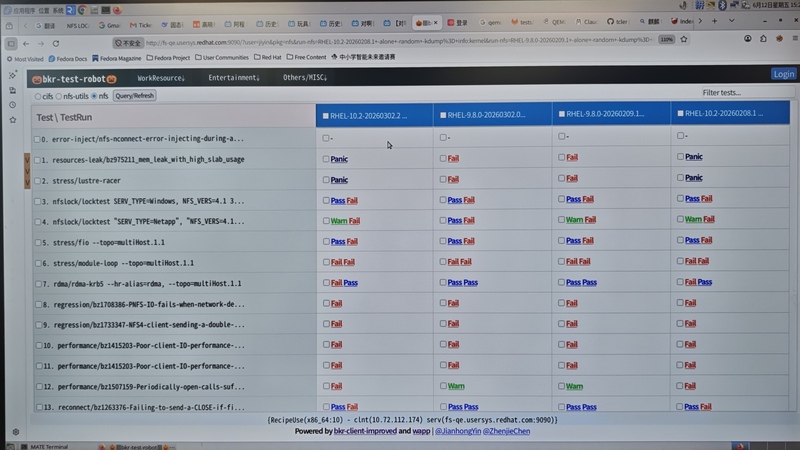800x450 pixels.
Task: Tick checkbox for row 0 error-inject test
Action: pos(37,139)
